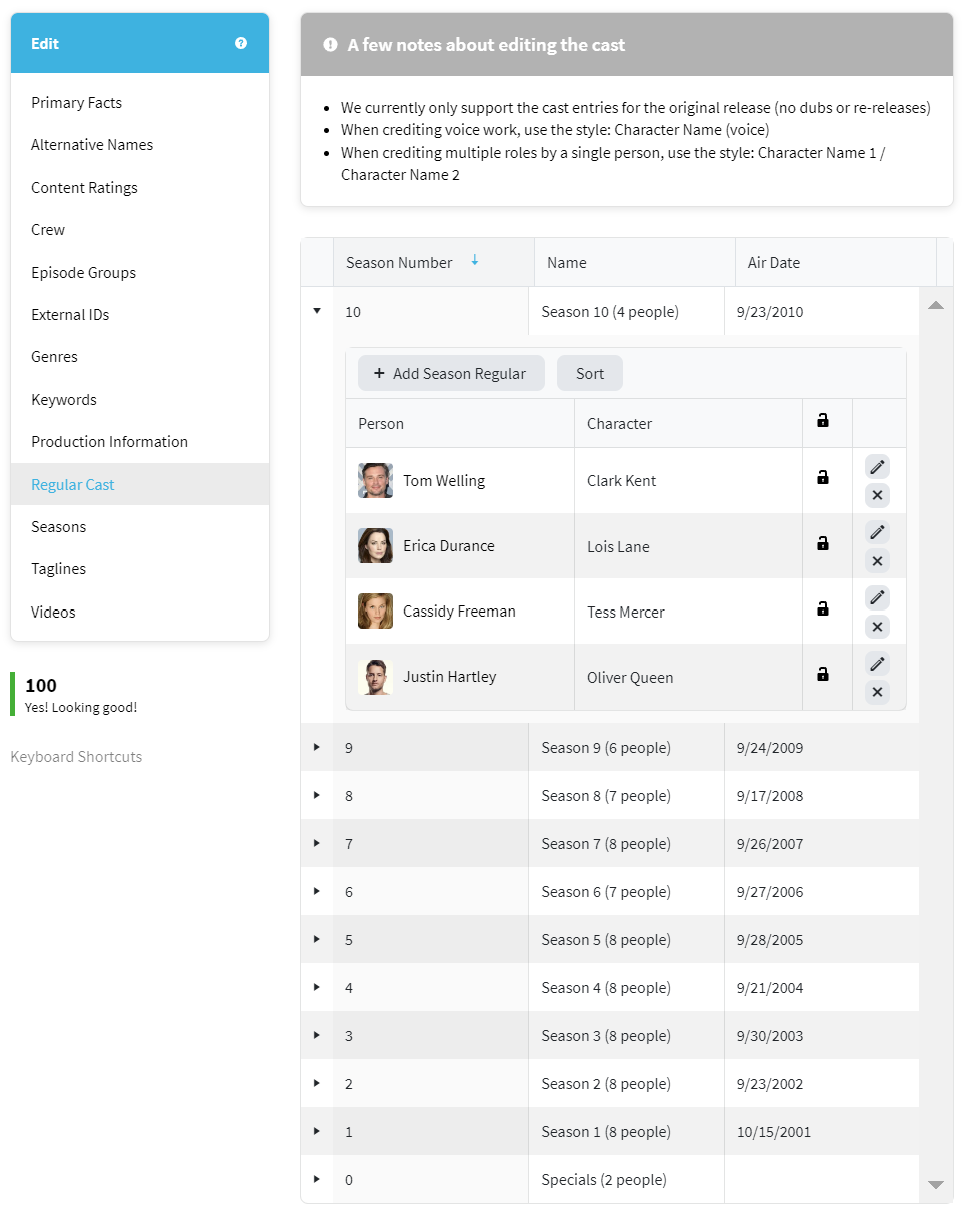The width and height of the screenshot is (966, 1220).
Task: Click the pencil edit icon for Justin Hartley
Action: [877, 663]
